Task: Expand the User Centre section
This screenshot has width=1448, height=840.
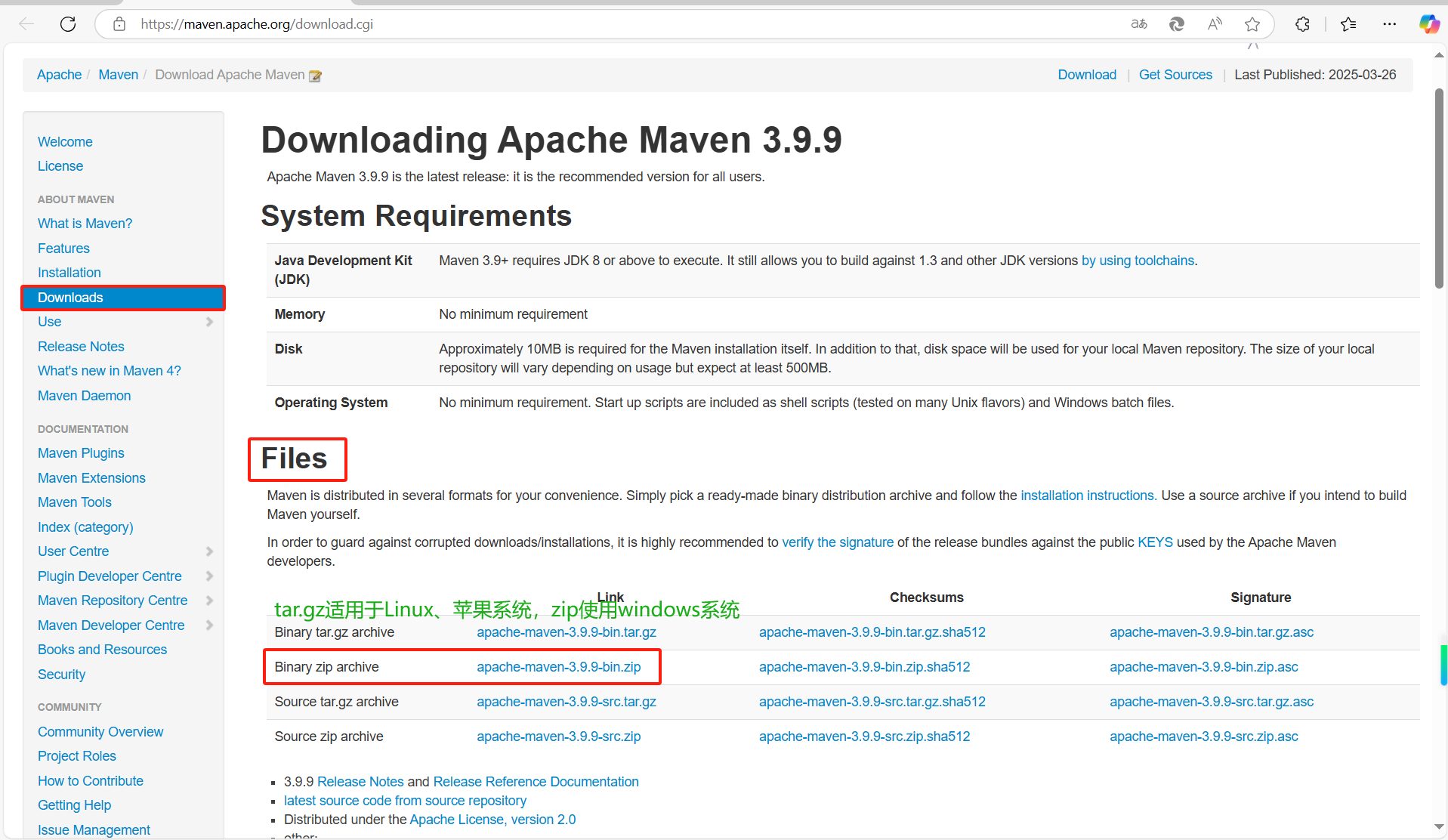Action: [210, 551]
